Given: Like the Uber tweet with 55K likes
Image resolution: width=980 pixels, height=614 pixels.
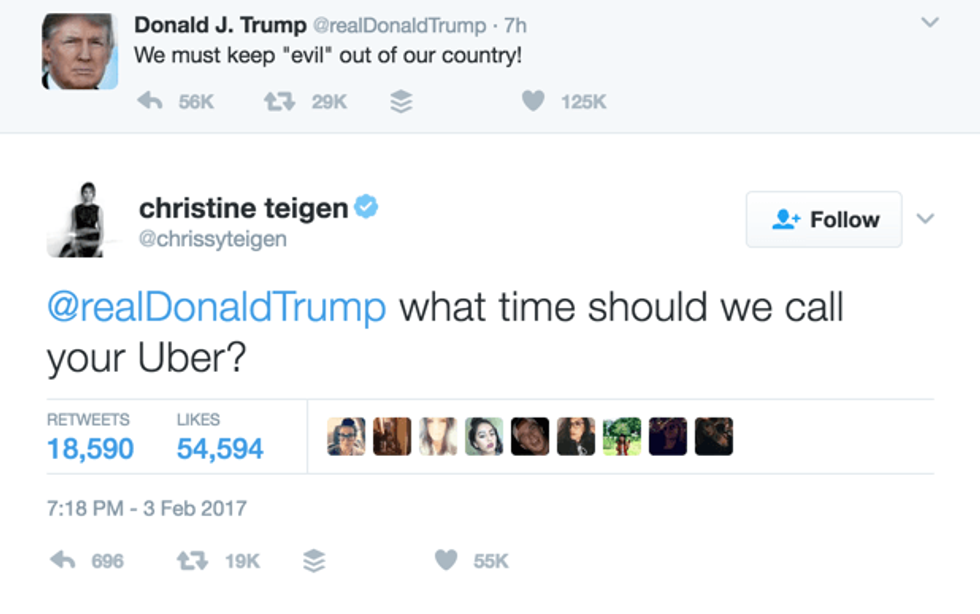Looking at the screenshot, I should pos(446,561).
